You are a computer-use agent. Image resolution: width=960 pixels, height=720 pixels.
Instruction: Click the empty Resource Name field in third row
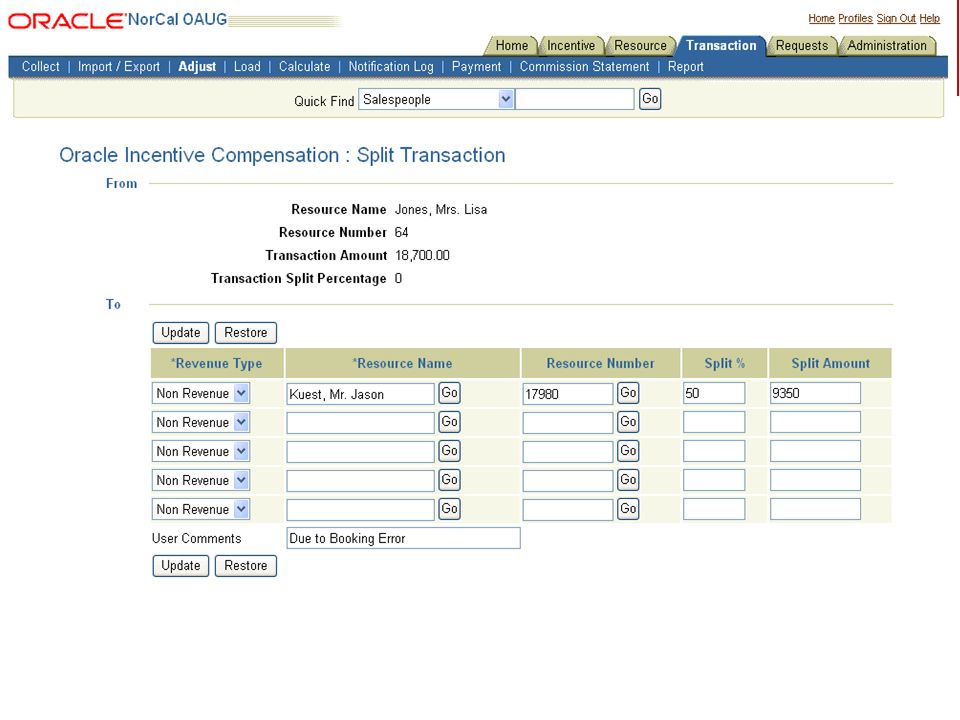(x=361, y=452)
